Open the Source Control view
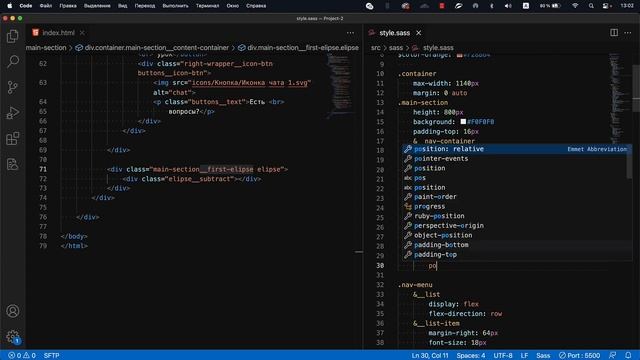This screenshot has width=640, height=360. (13, 87)
